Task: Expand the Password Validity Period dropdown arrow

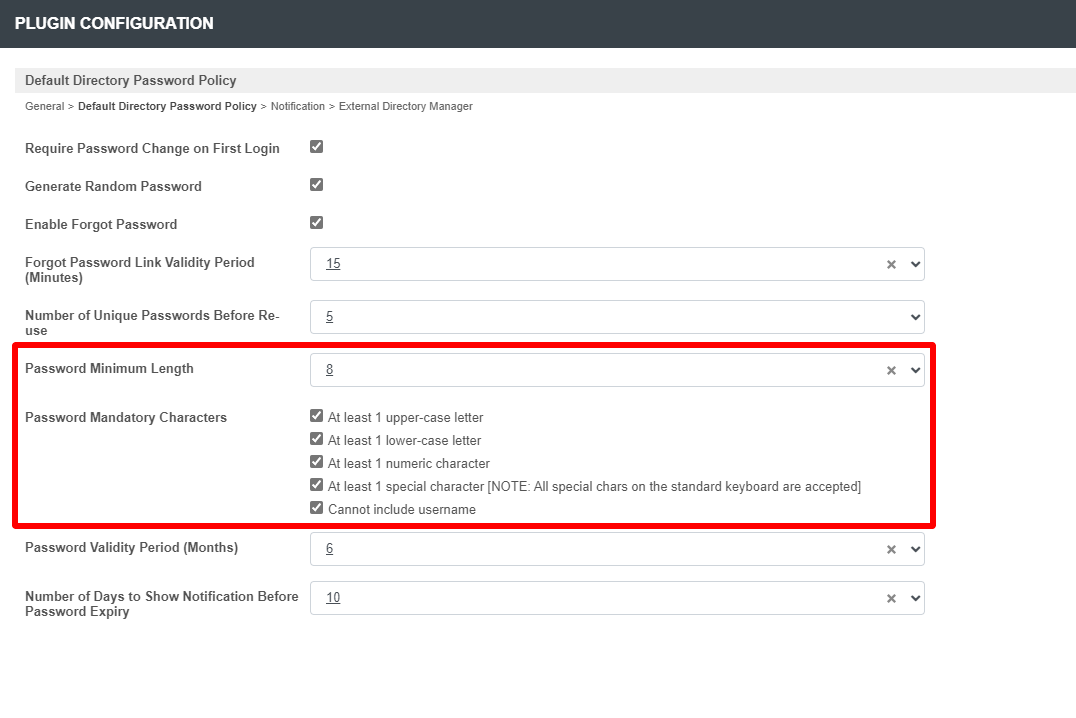Action: [914, 550]
